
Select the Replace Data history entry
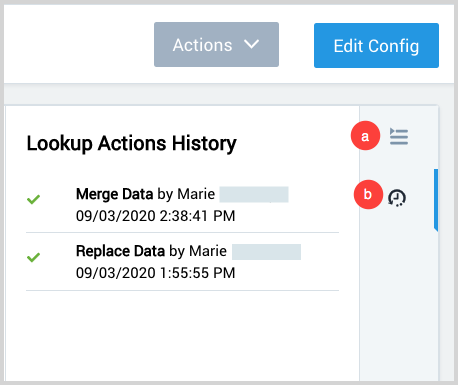[x=182, y=262]
